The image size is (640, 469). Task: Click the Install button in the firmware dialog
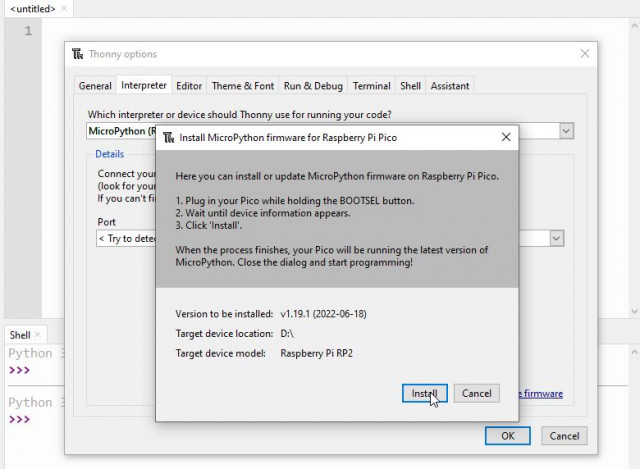pos(424,393)
